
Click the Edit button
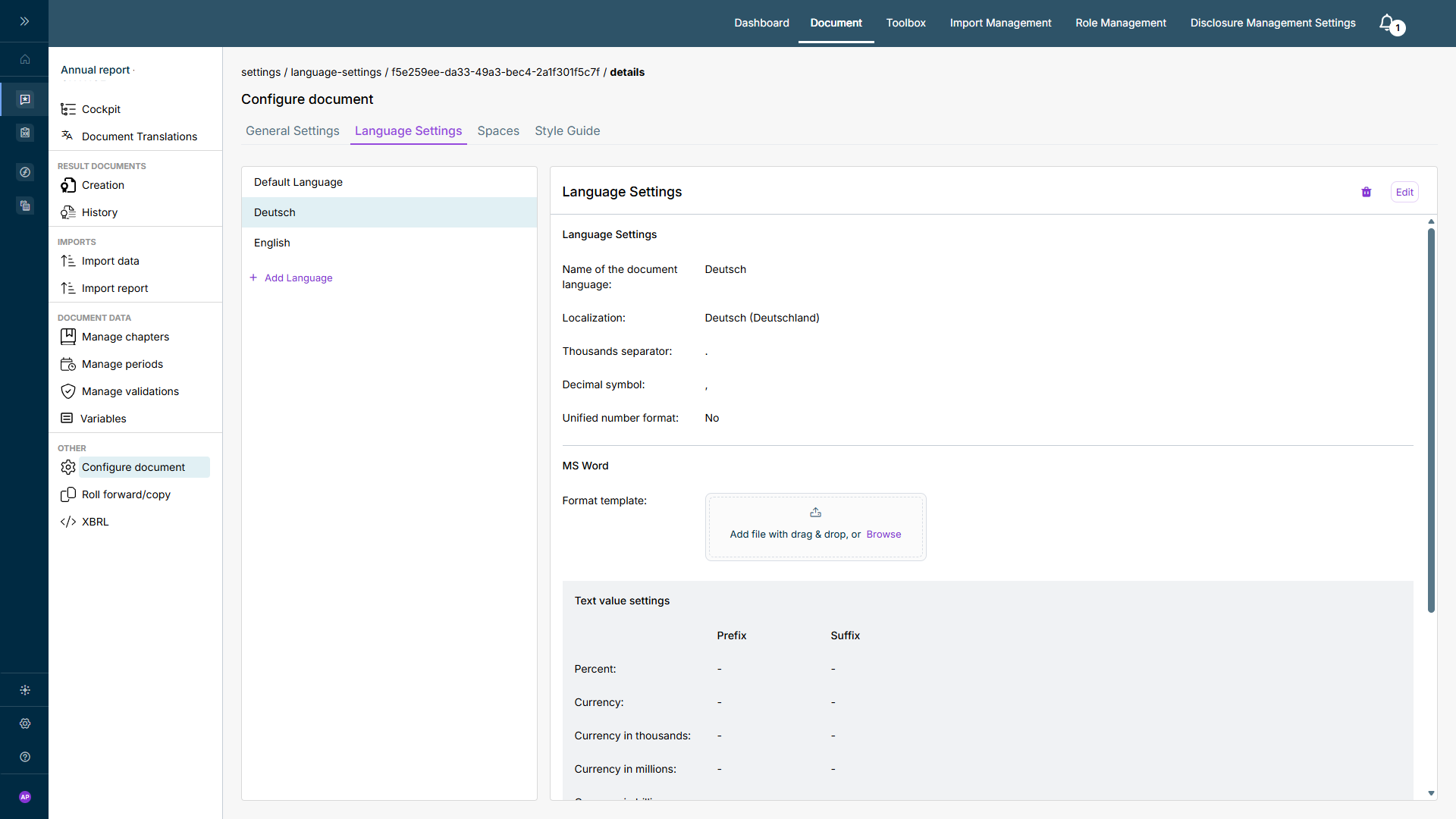1404,192
